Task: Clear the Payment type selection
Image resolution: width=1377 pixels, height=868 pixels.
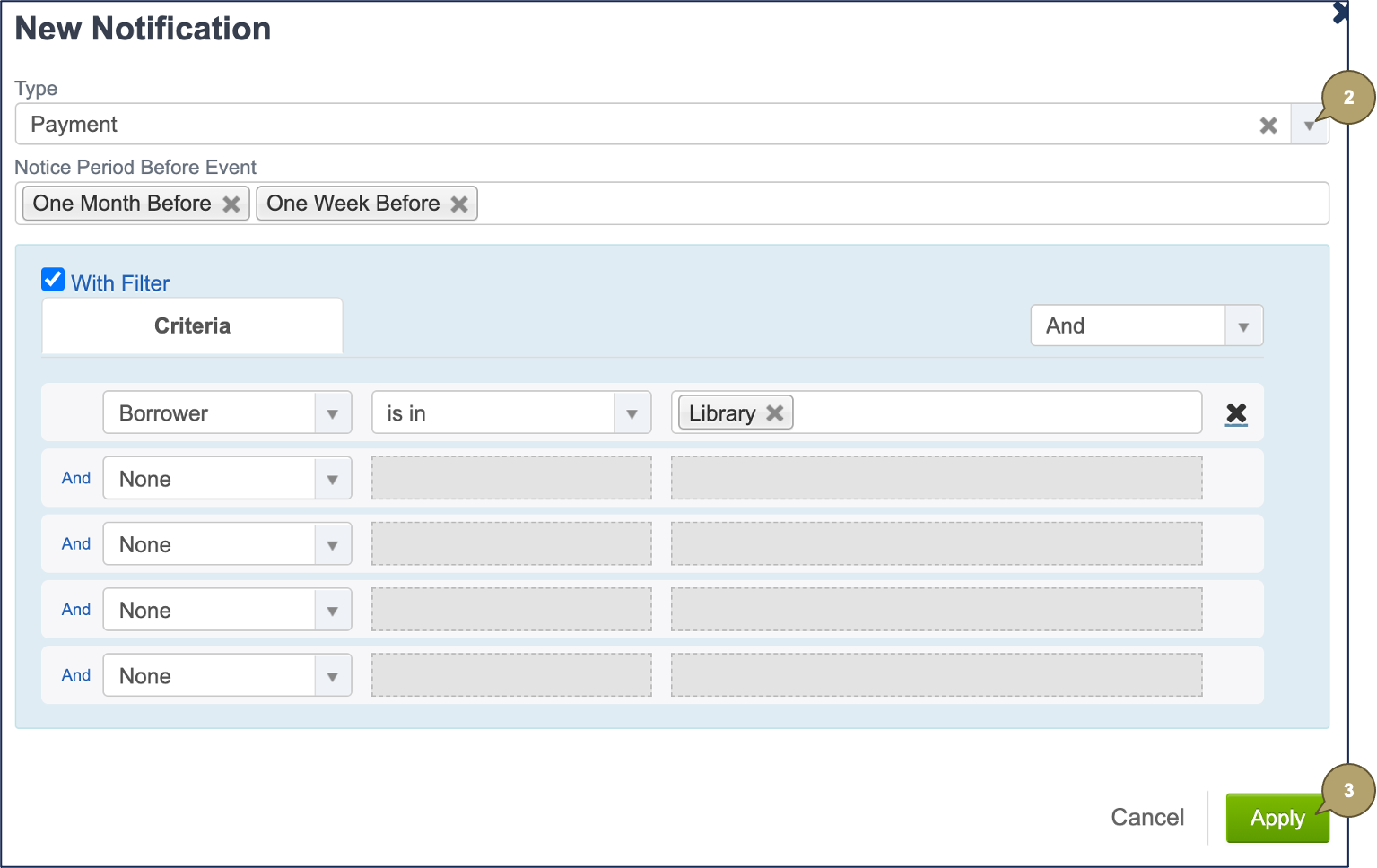Action: tap(1268, 126)
